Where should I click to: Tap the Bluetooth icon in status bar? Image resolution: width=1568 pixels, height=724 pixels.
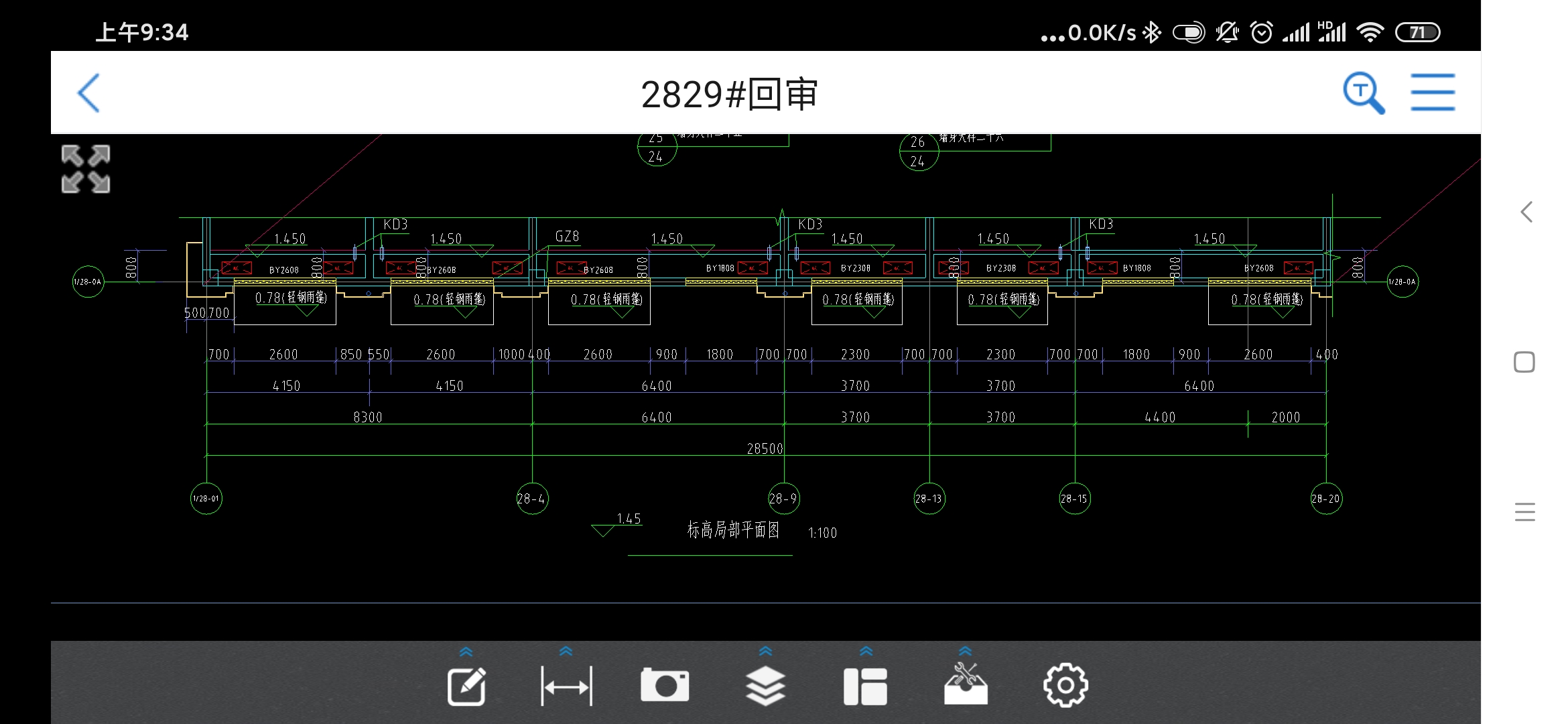pos(1152,32)
